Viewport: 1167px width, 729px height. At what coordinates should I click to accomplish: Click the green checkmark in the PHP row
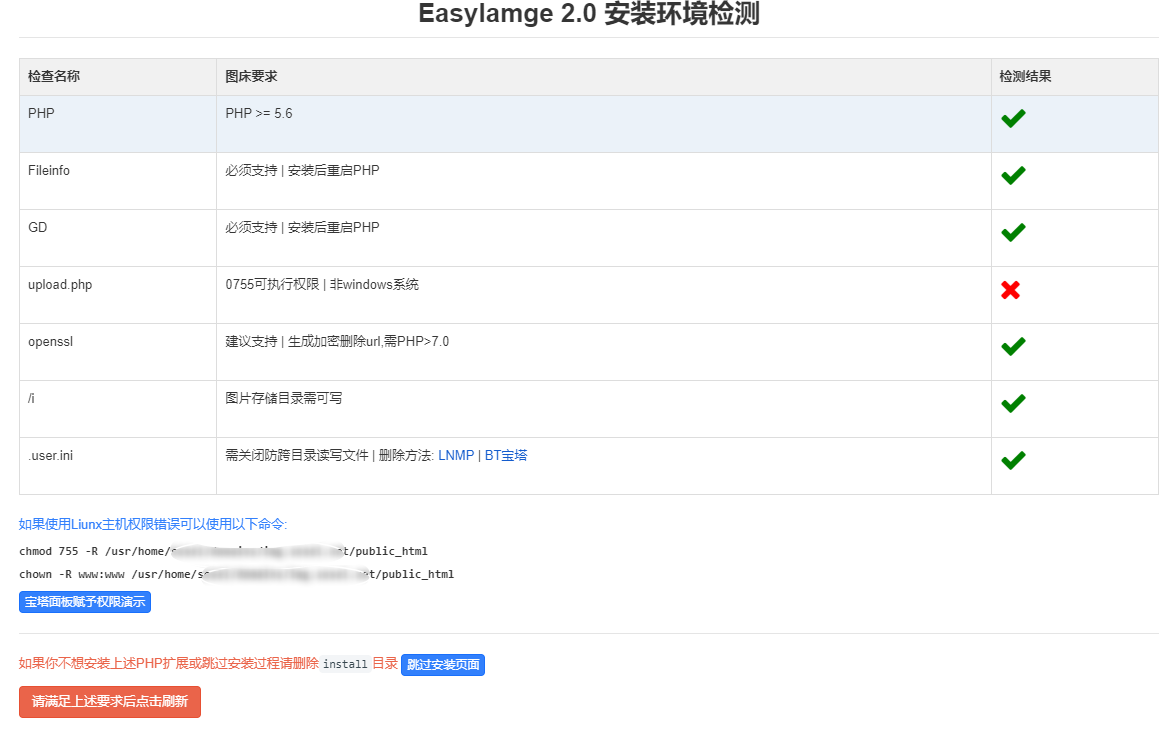click(1013, 118)
